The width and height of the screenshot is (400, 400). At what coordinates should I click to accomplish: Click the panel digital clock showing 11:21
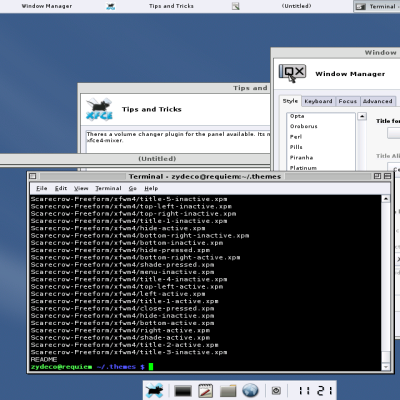click(315, 390)
